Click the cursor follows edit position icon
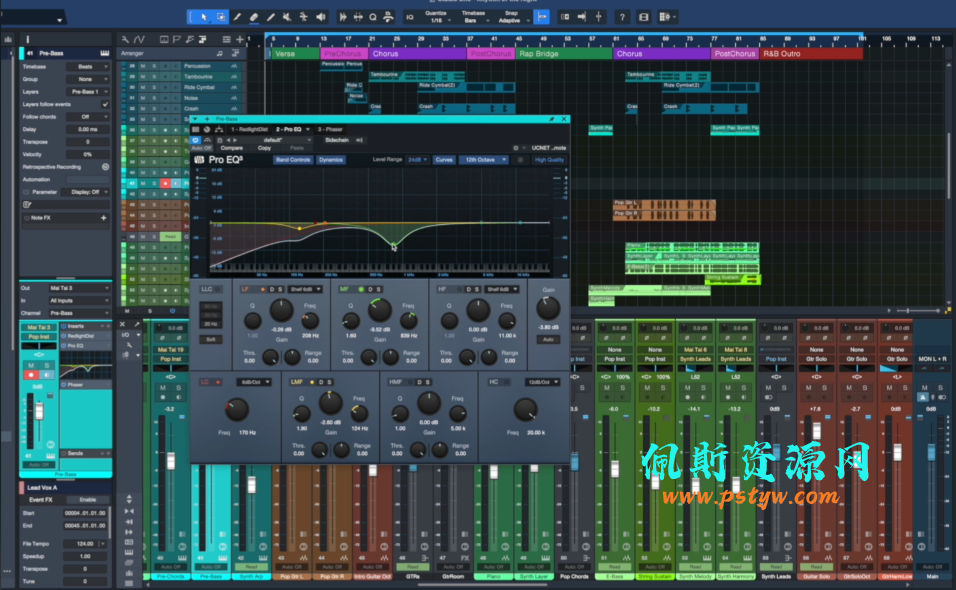This screenshot has width=956, height=590. pyautogui.click(x=599, y=17)
